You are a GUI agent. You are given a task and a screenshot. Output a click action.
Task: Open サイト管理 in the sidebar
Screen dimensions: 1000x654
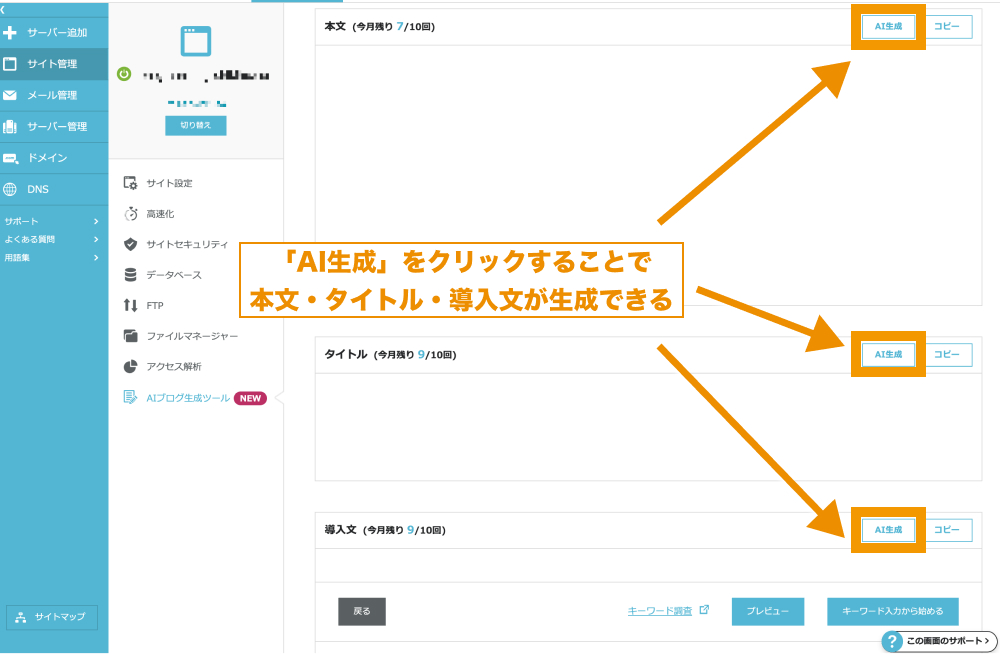click(54, 64)
